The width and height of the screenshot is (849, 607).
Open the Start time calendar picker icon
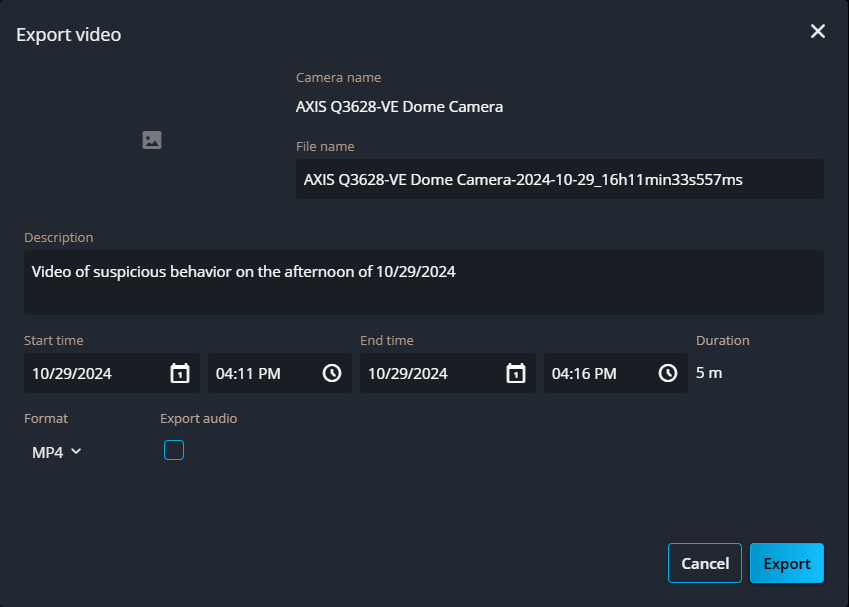click(180, 373)
